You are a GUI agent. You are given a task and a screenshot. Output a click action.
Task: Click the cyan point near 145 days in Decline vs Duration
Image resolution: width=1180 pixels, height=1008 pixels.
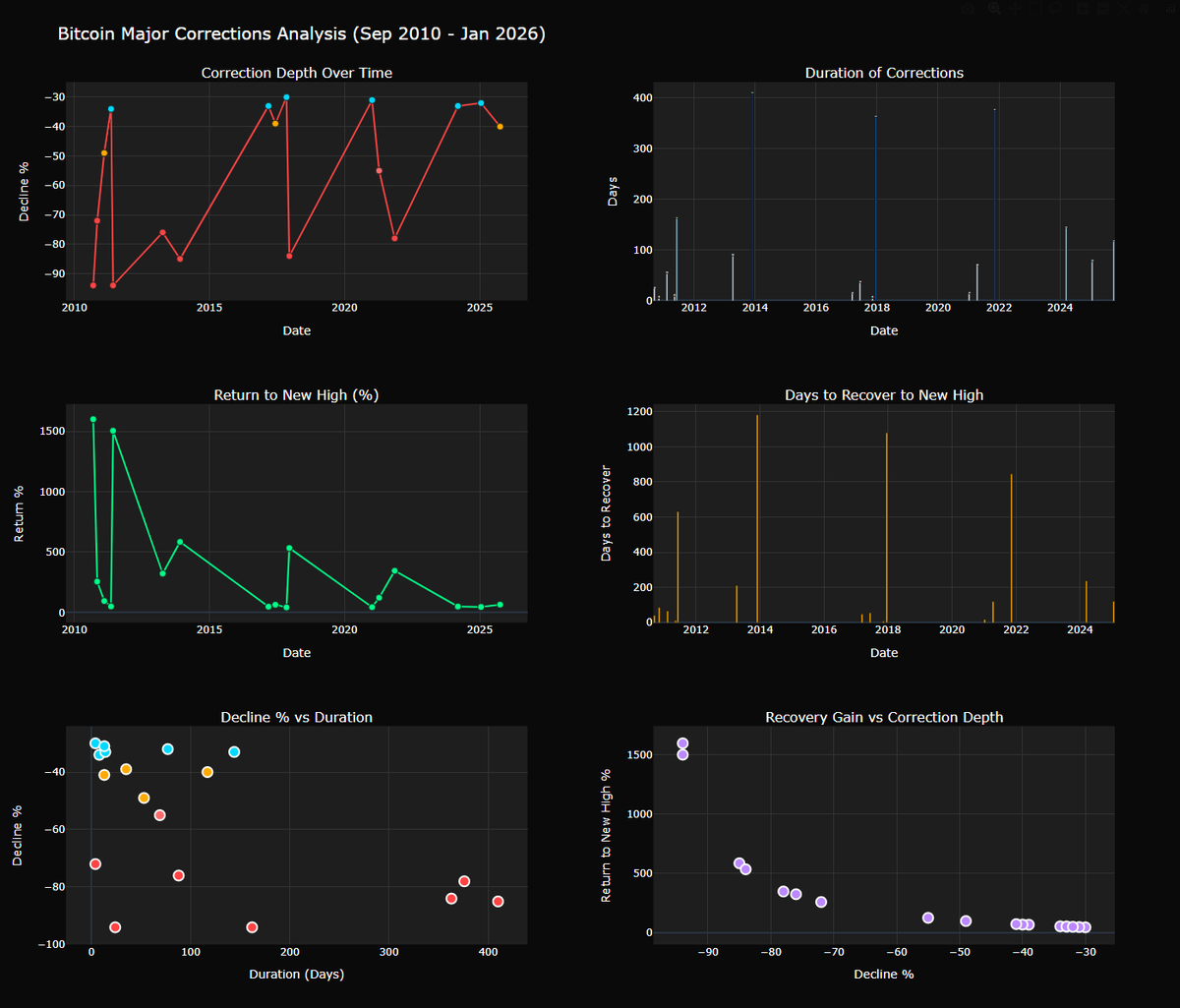tap(234, 751)
